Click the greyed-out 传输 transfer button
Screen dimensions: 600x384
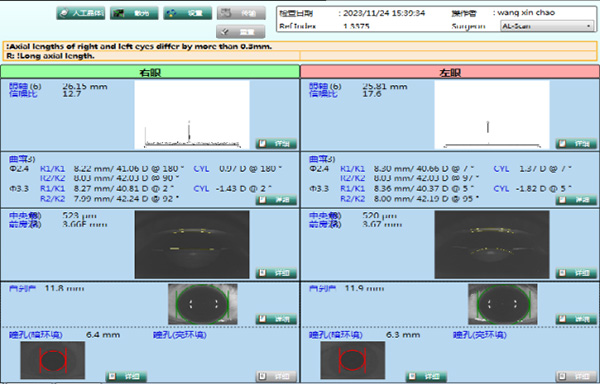pyautogui.click(x=241, y=13)
